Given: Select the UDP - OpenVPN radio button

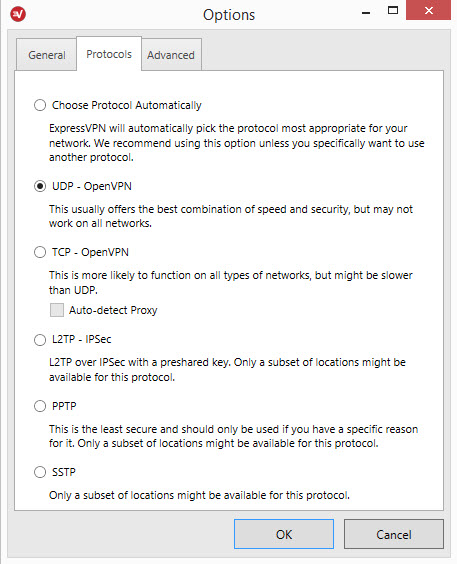Looking at the screenshot, I should 40,186.
